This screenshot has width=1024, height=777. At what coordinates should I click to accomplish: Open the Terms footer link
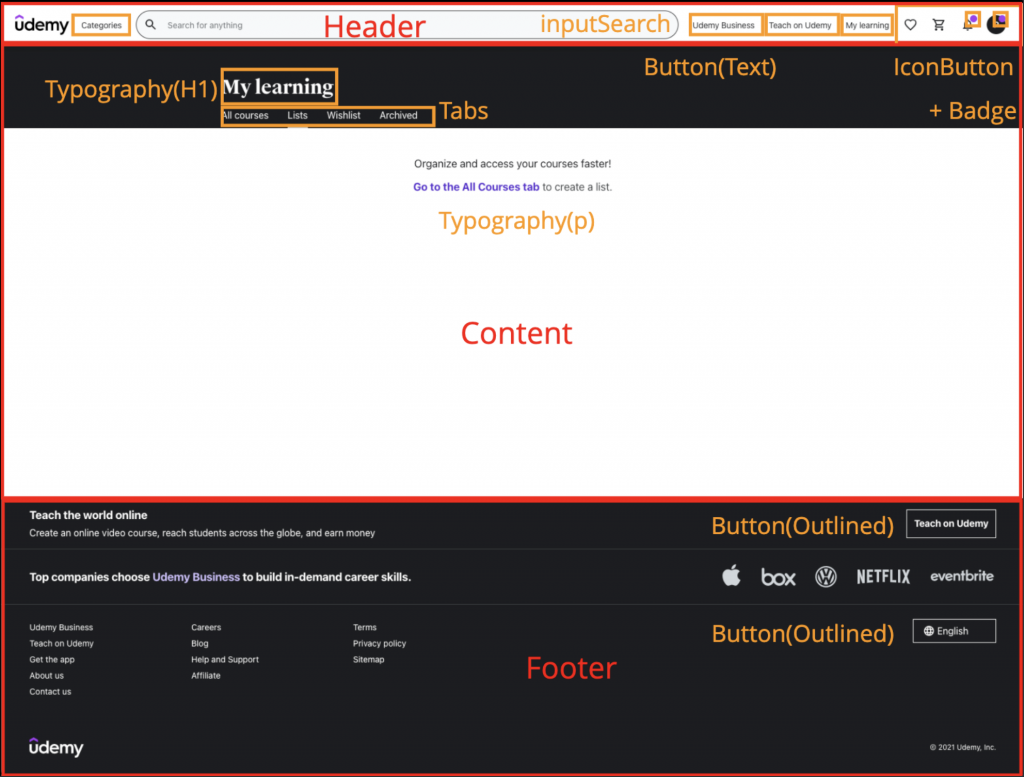point(365,627)
